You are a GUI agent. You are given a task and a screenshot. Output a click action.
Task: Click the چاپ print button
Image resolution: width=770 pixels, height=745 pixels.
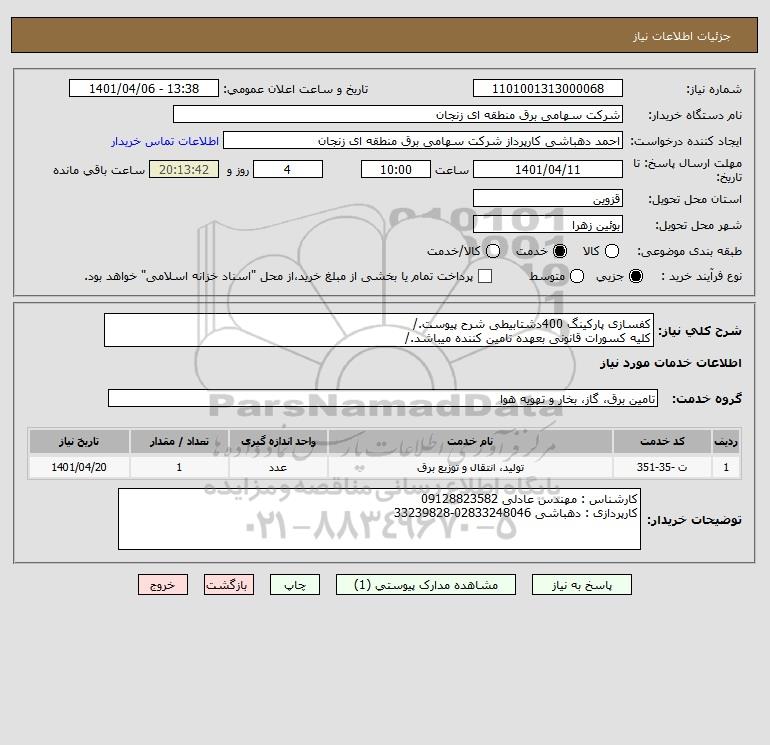coord(295,585)
